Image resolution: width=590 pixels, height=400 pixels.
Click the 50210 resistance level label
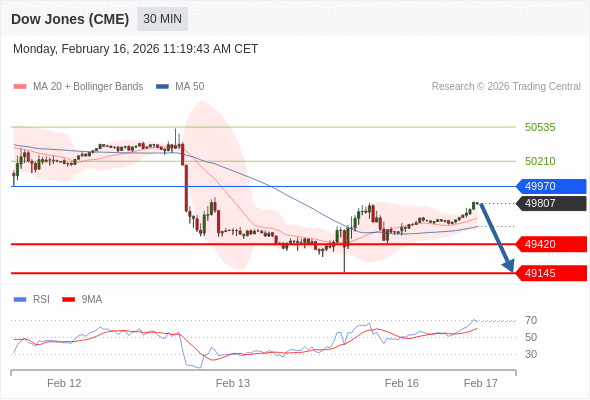[x=540, y=161]
